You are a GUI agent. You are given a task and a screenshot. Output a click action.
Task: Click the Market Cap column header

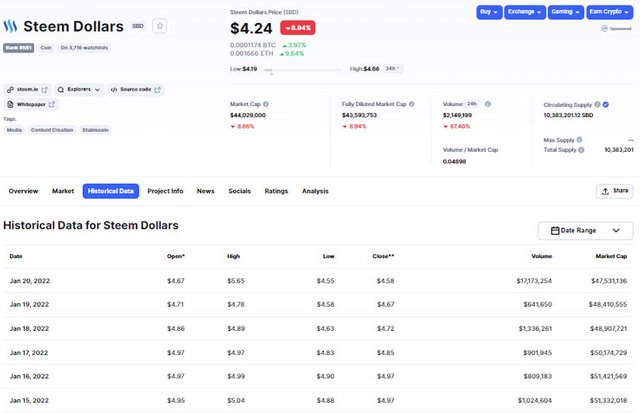(611, 256)
